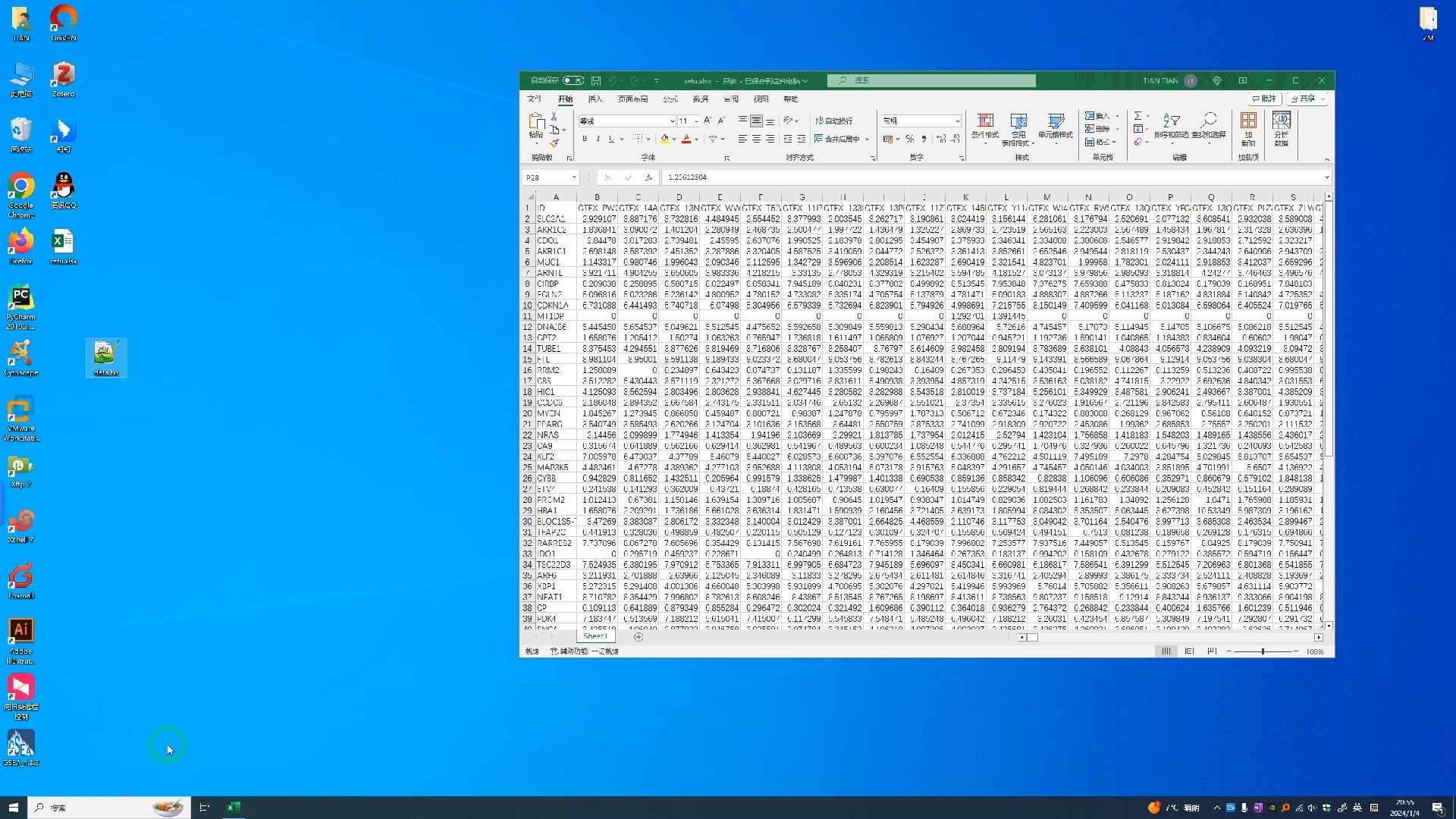Click the yellow fill color swatch
This screenshot has height=819, width=1456.
click(x=664, y=139)
